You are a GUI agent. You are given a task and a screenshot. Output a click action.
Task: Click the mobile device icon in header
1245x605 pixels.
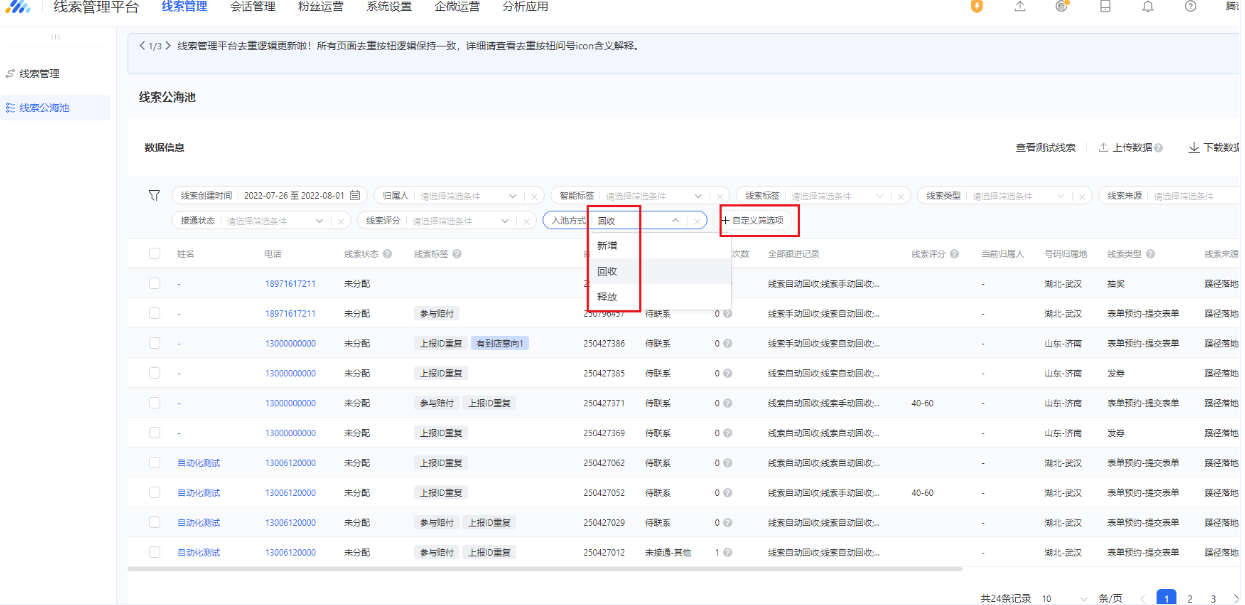pyautogui.click(x=1105, y=6)
